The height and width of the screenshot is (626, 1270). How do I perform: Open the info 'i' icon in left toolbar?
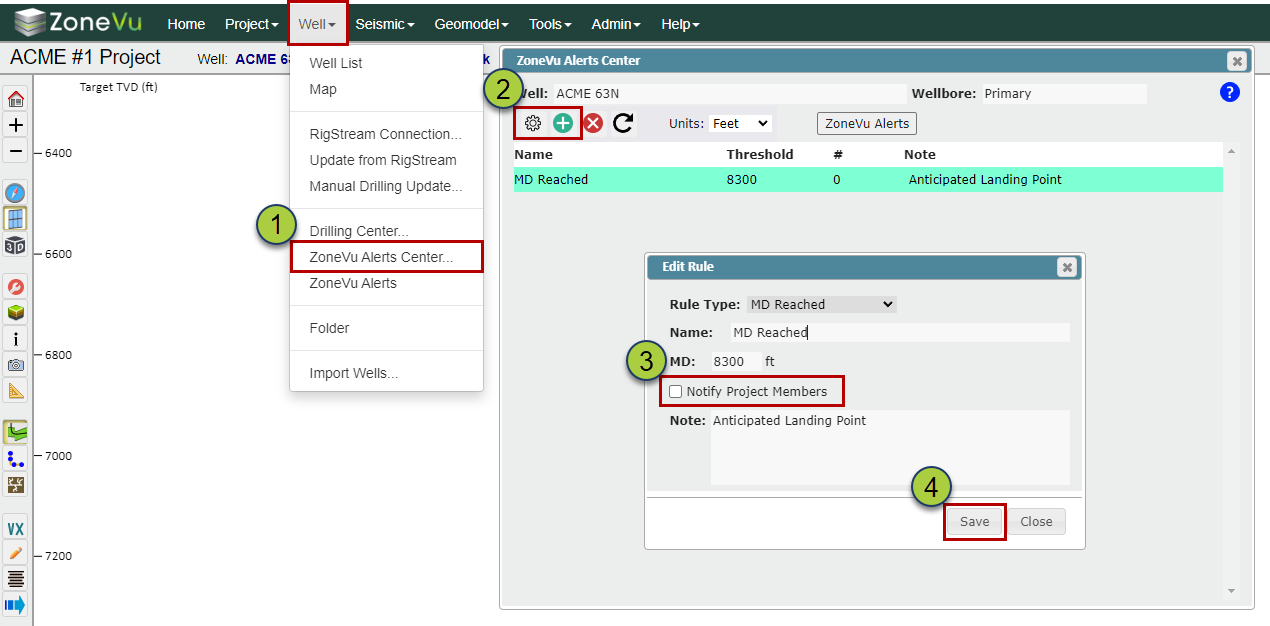[16, 339]
